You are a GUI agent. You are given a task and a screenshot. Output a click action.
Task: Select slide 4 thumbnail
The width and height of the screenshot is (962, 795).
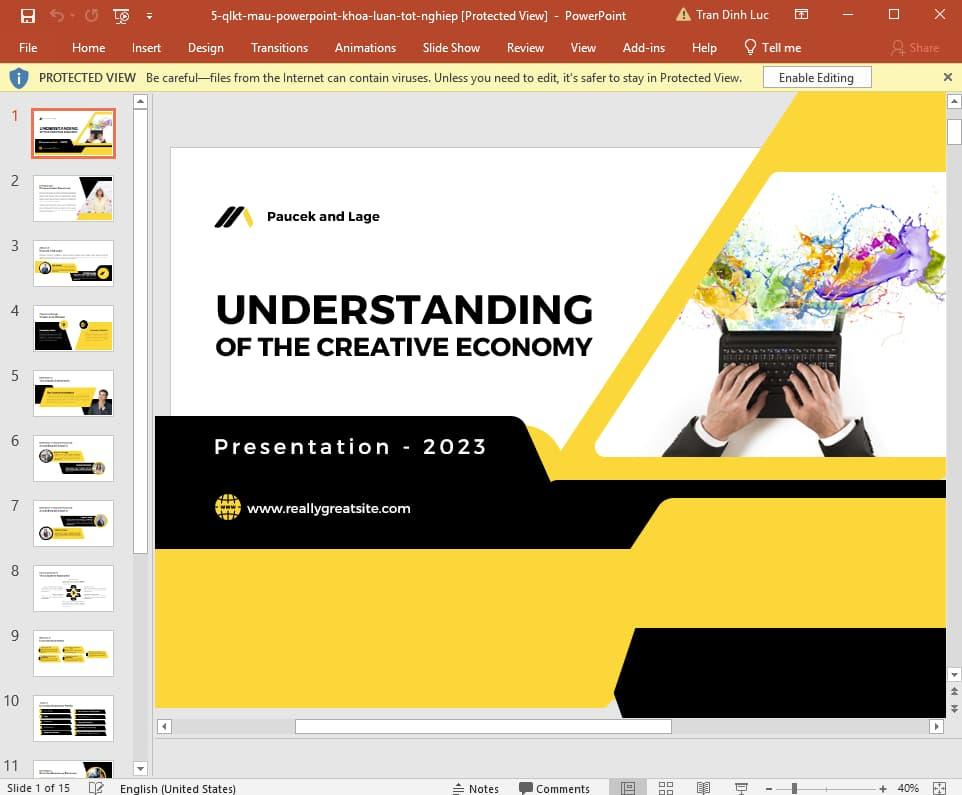(x=73, y=328)
